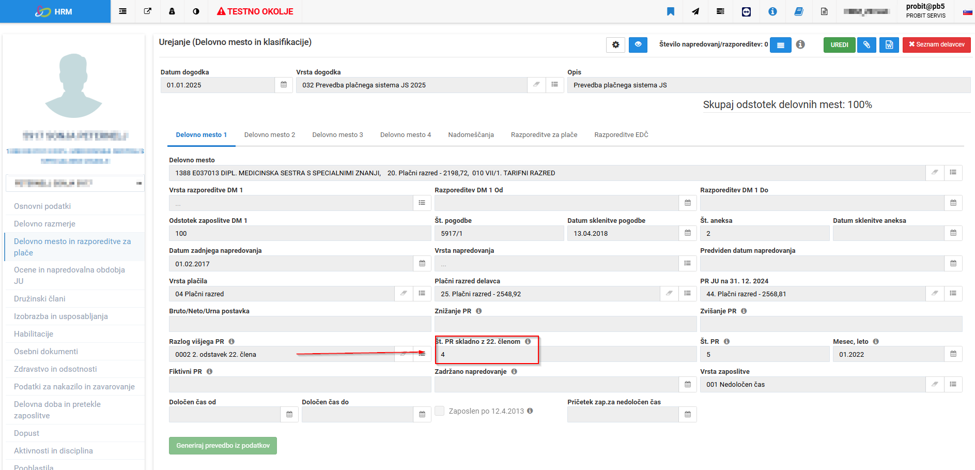975x470 pixels.
Task: Open PR JU na 31. 12. 2024 lookup list
Action: point(954,293)
